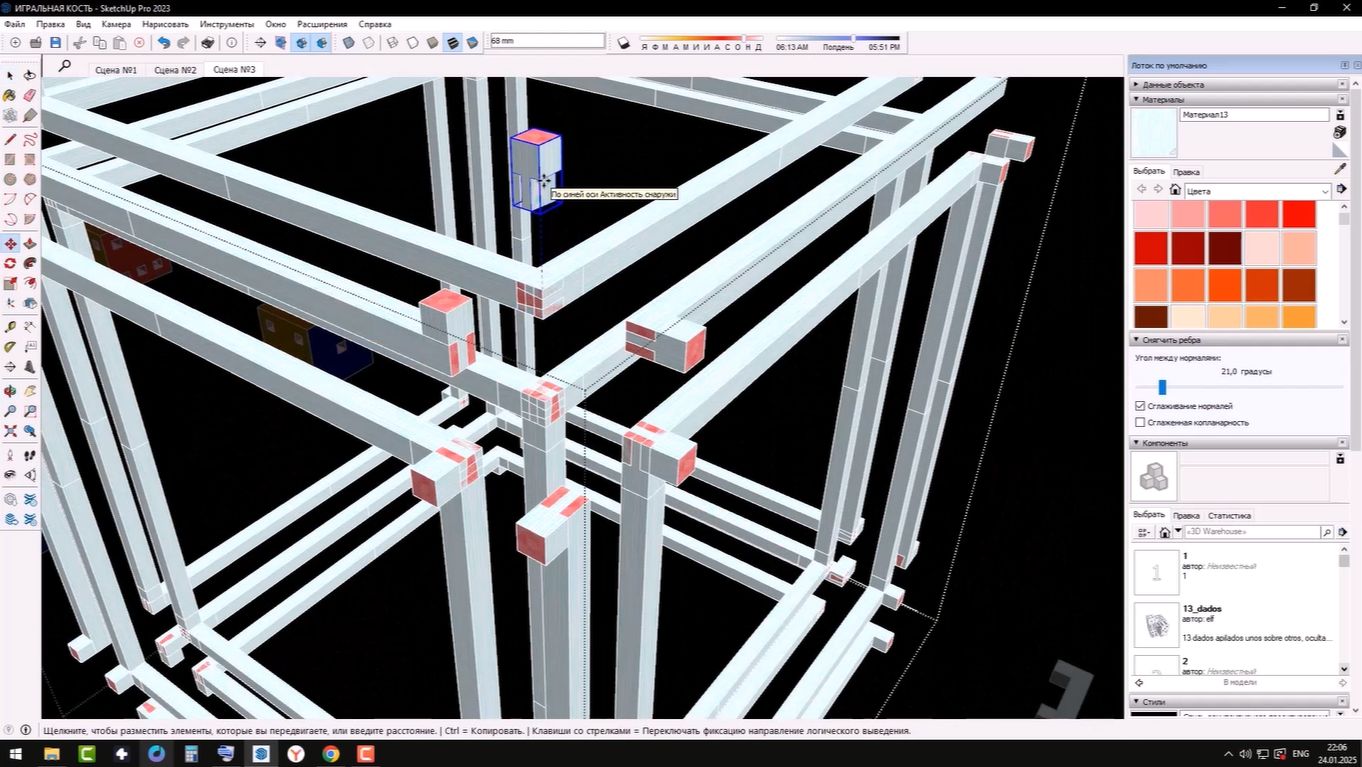Viewport: 1362px width, 767px height.
Task: Select the Tape Measure tool
Action: 10,326
